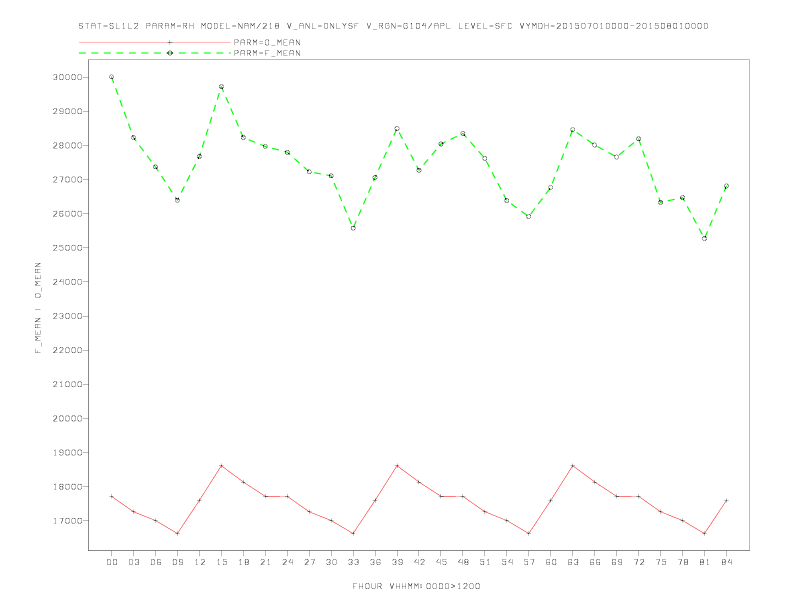Click the PARM=O_MEAN legend label
The height and width of the screenshot is (612, 792).
[267, 42]
